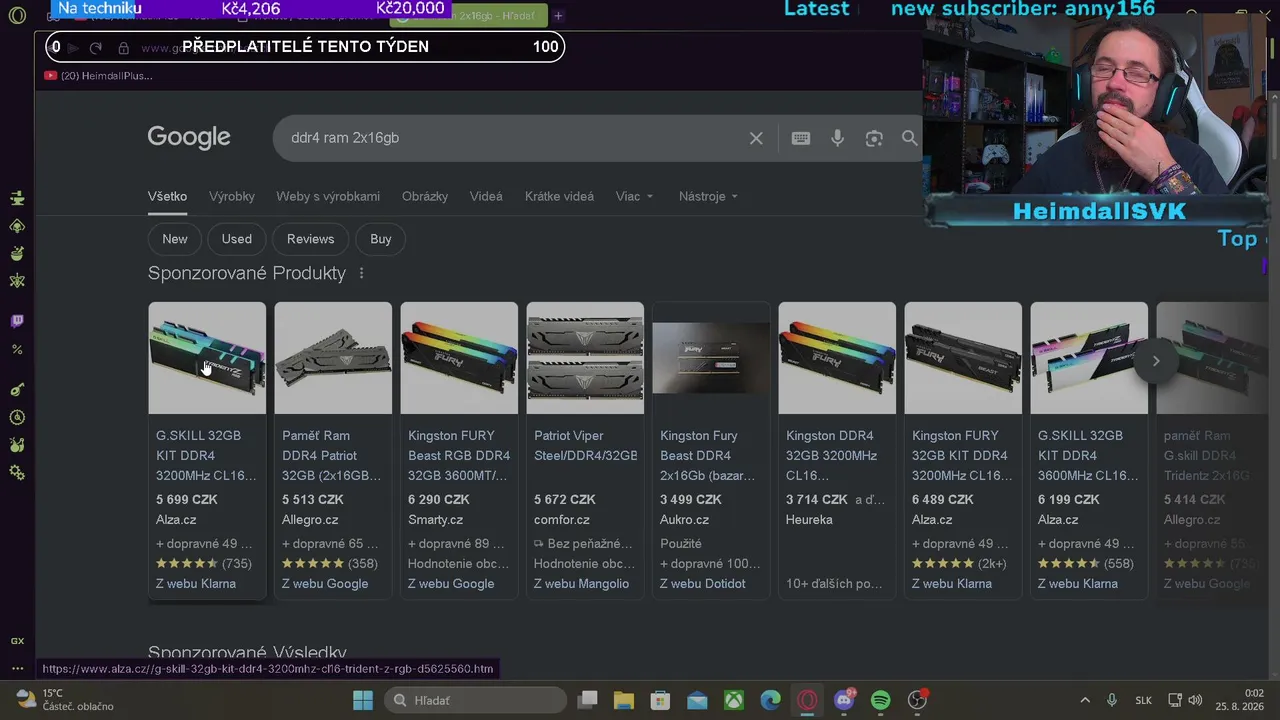This screenshot has width=1280, height=720.
Task: Open File Explorer from taskbar
Action: tap(624, 700)
